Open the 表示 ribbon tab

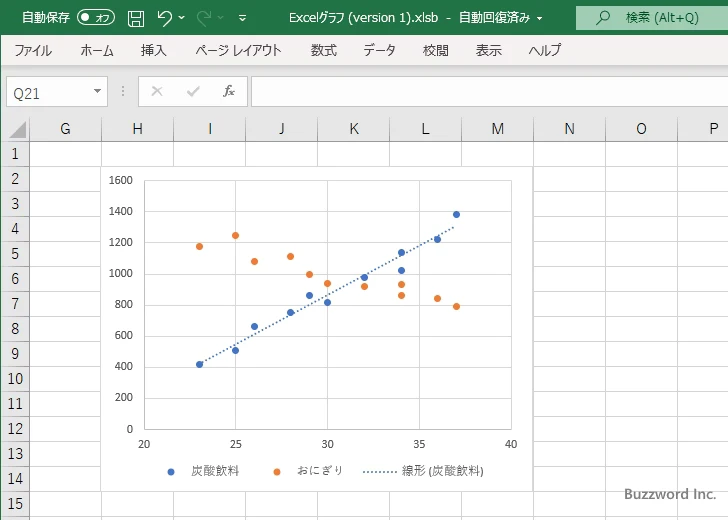click(488, 50)
